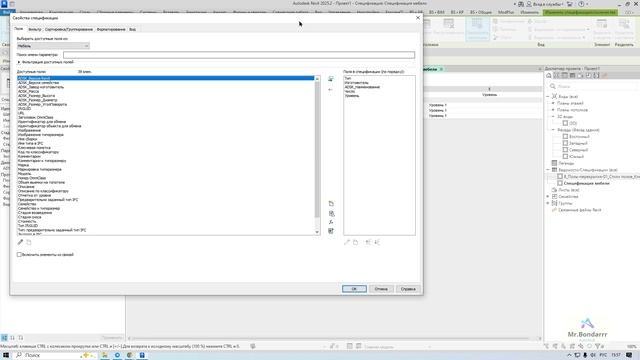Select 'ADSK_Масса' in available fields
The height and width of the screenshot is (360, 640).
[x=29, y=91]
